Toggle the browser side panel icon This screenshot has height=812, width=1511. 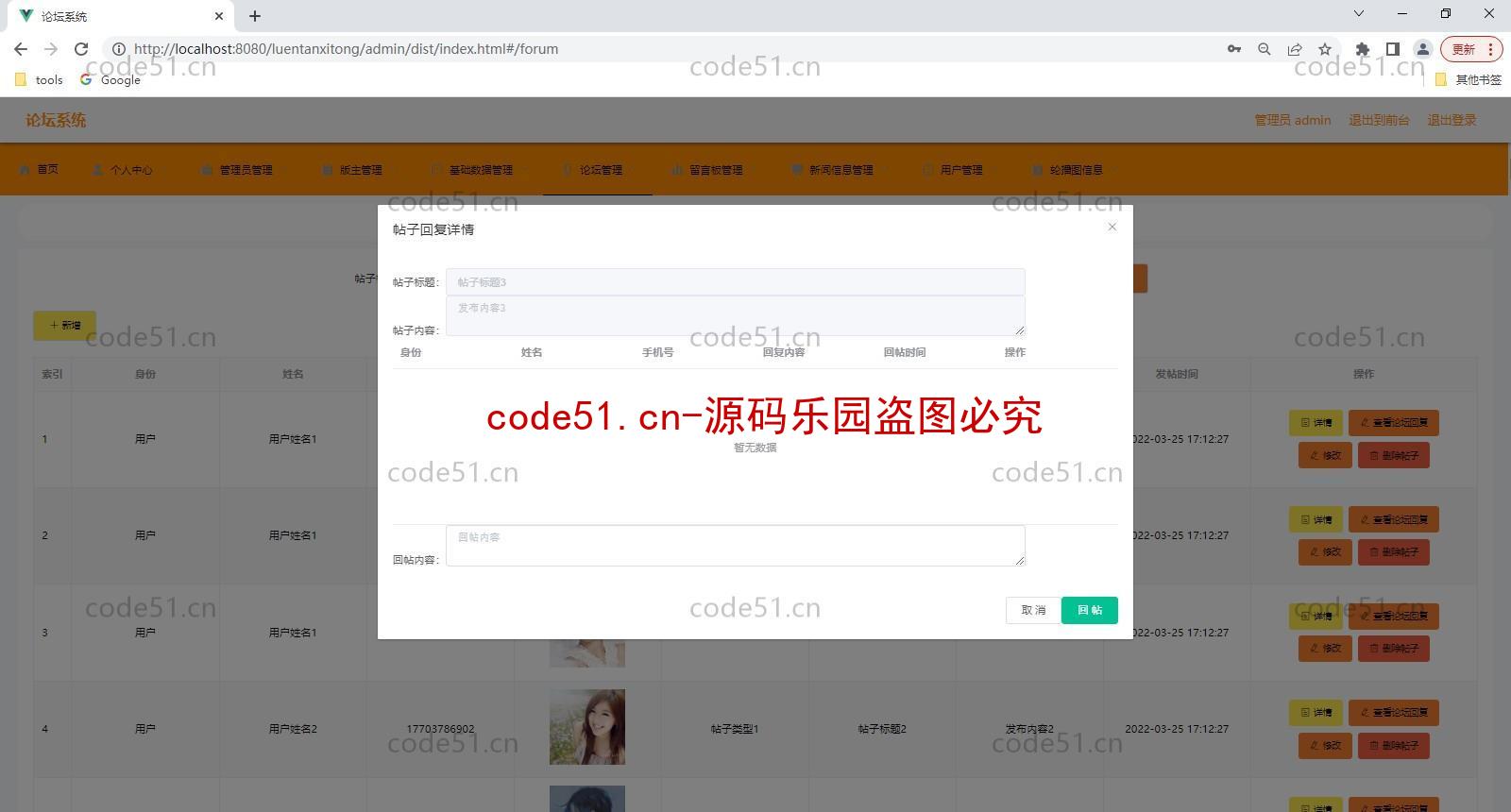[x=1392, y=49]
